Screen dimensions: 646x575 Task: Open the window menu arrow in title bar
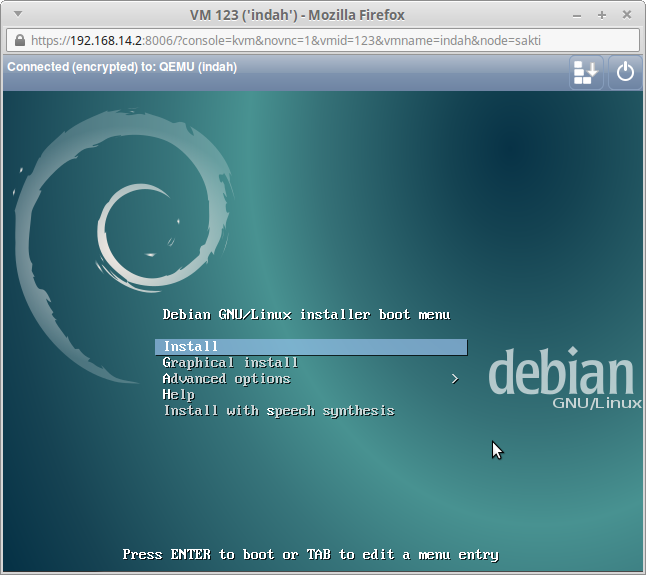click(18, 14)
